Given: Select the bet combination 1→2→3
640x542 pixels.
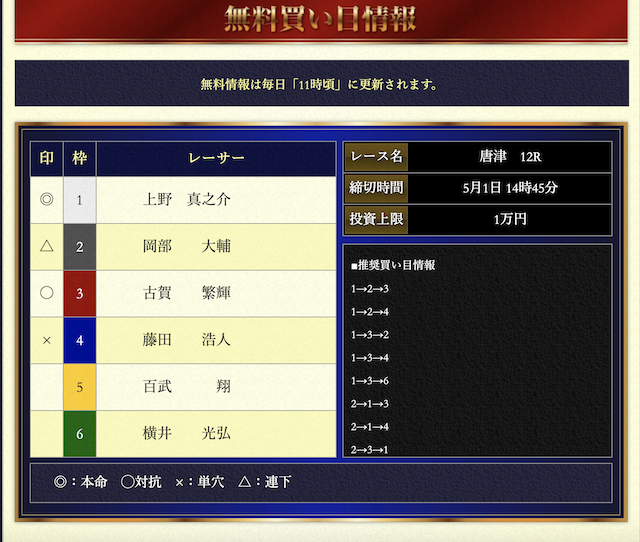Looking at the screenshot, I should (369, 289).
